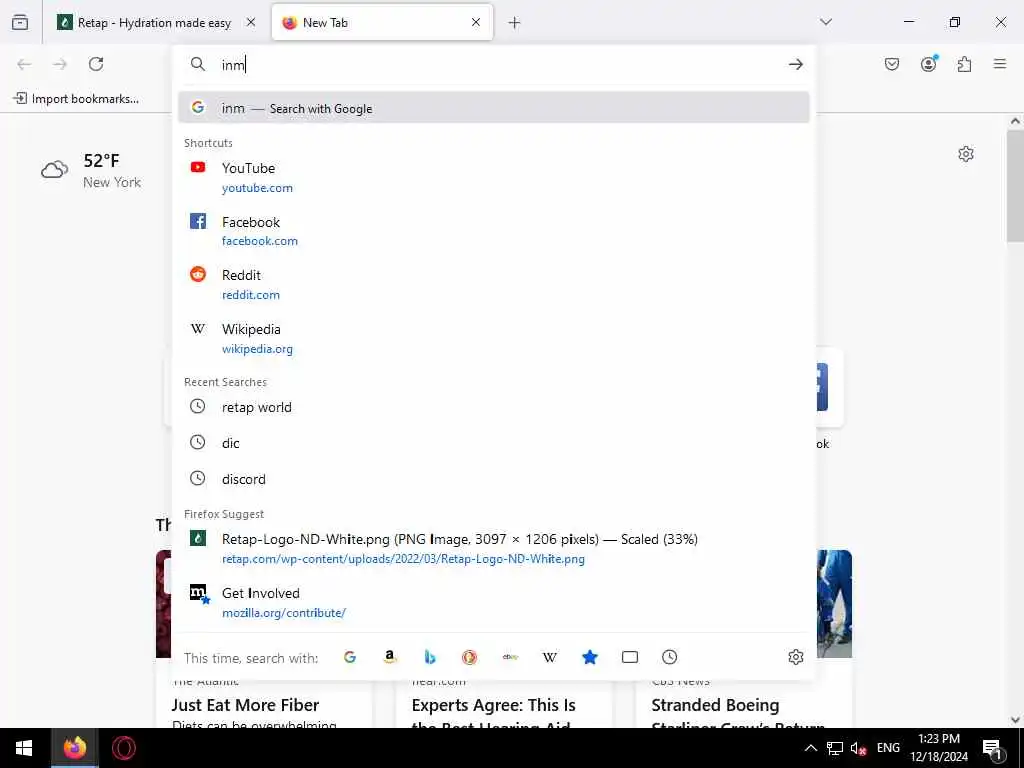This screenshot has width=1024, height=768.
Task: Open weather widget cloud icon
Action: point(54,170)
